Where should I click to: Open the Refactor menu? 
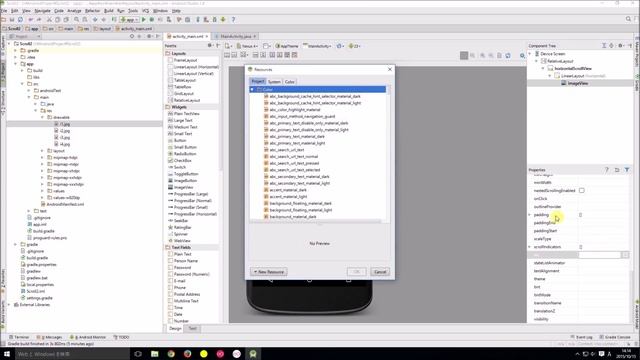[x=92, y=11]
